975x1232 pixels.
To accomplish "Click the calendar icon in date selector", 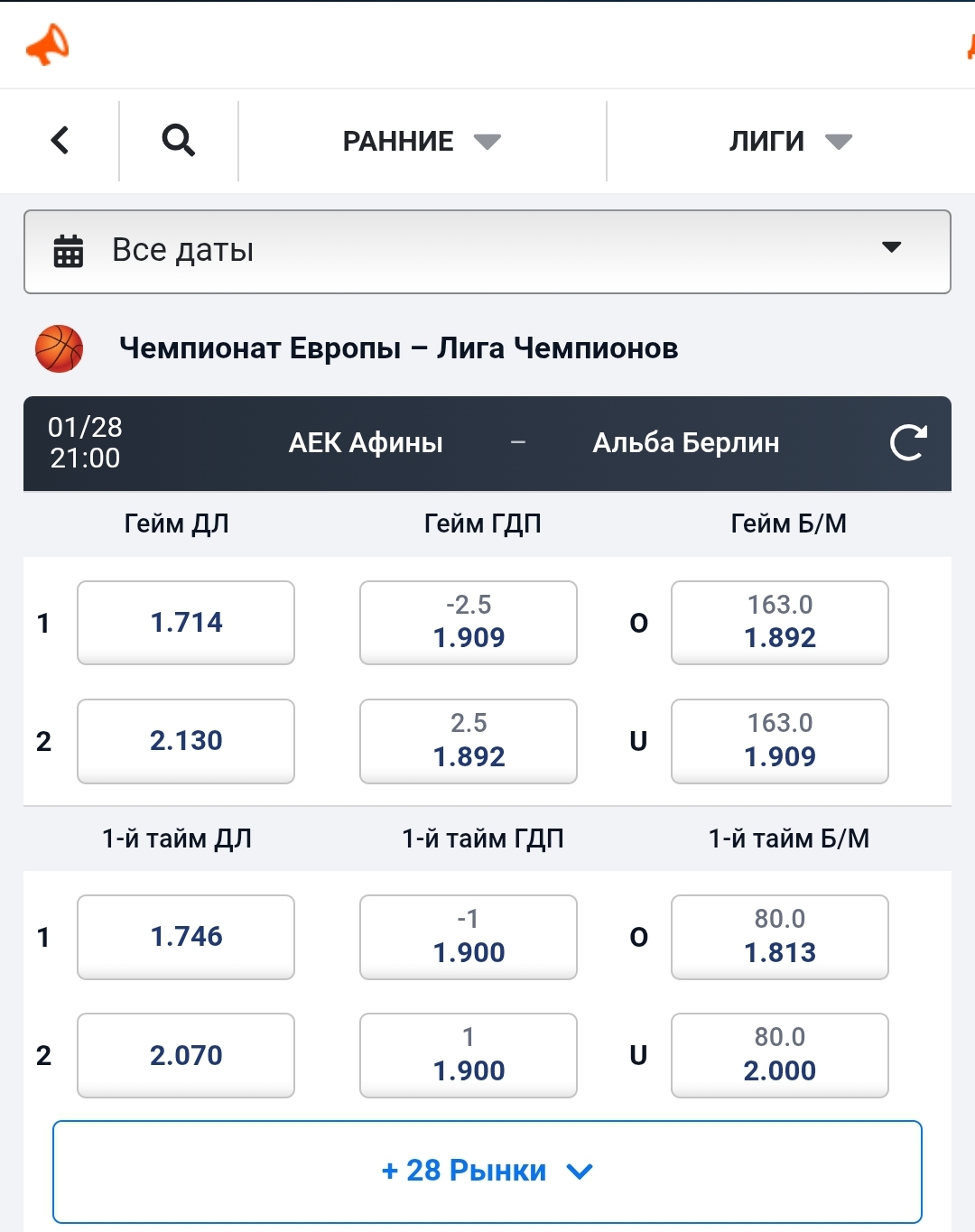I will (x=69, y=251).
